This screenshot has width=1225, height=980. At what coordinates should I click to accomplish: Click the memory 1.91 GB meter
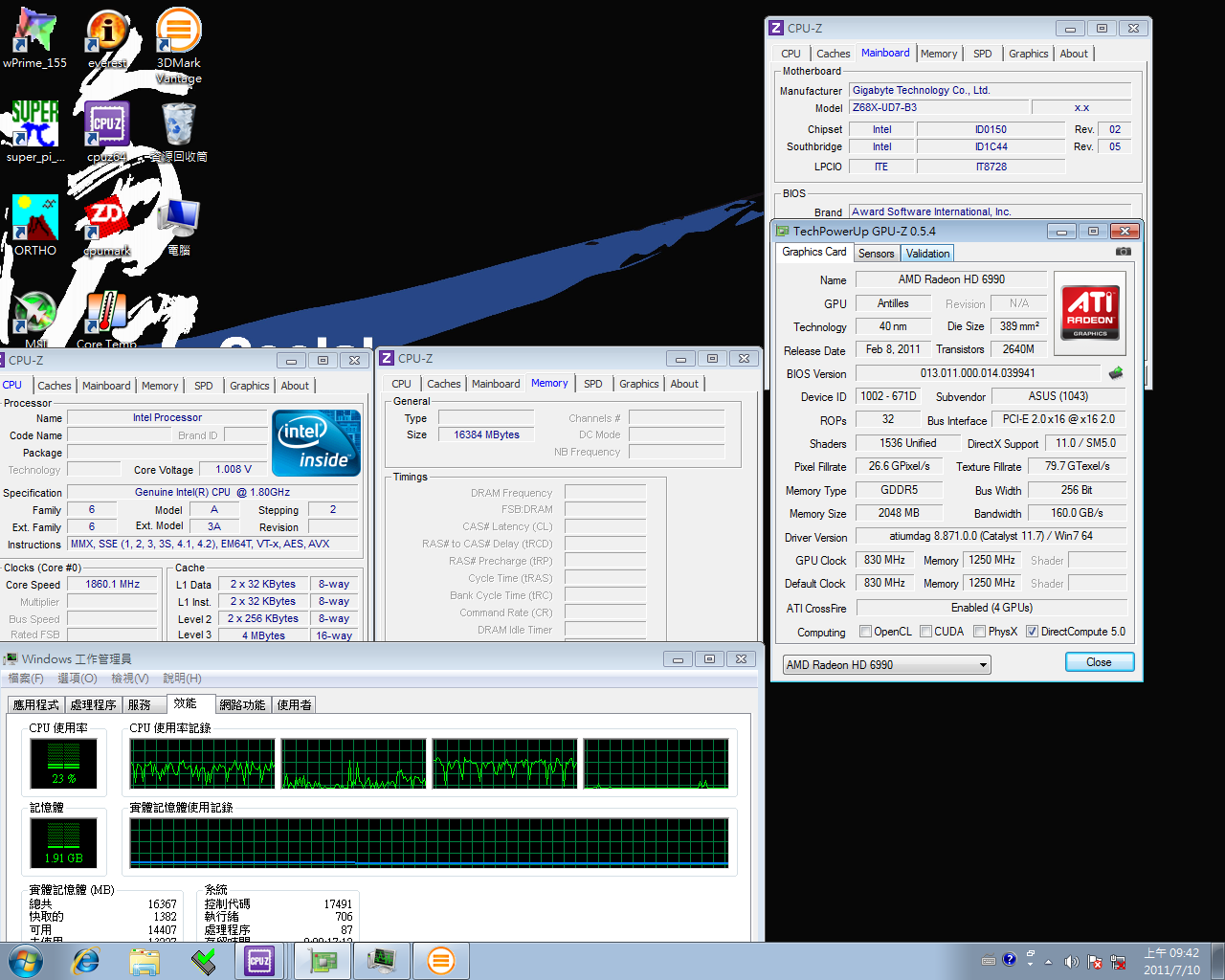pyautogui.click(x=63, y=842)
